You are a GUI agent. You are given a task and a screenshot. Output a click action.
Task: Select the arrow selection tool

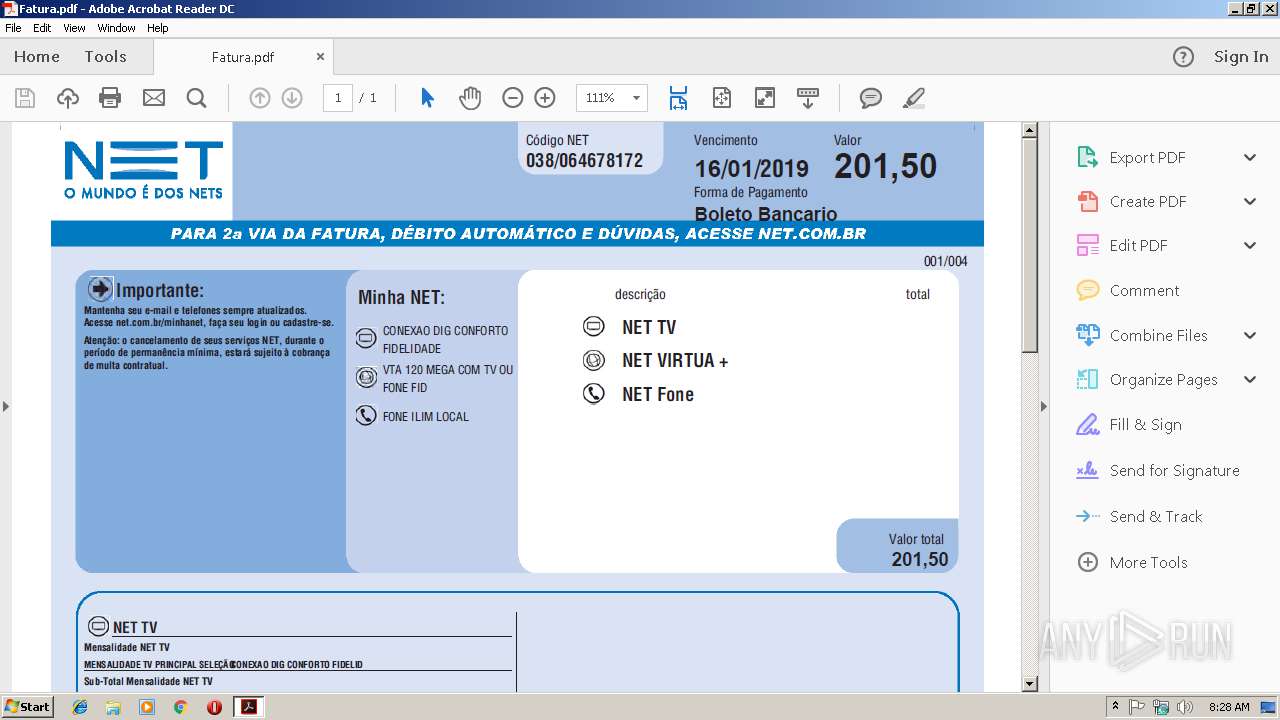click(428, 98)
